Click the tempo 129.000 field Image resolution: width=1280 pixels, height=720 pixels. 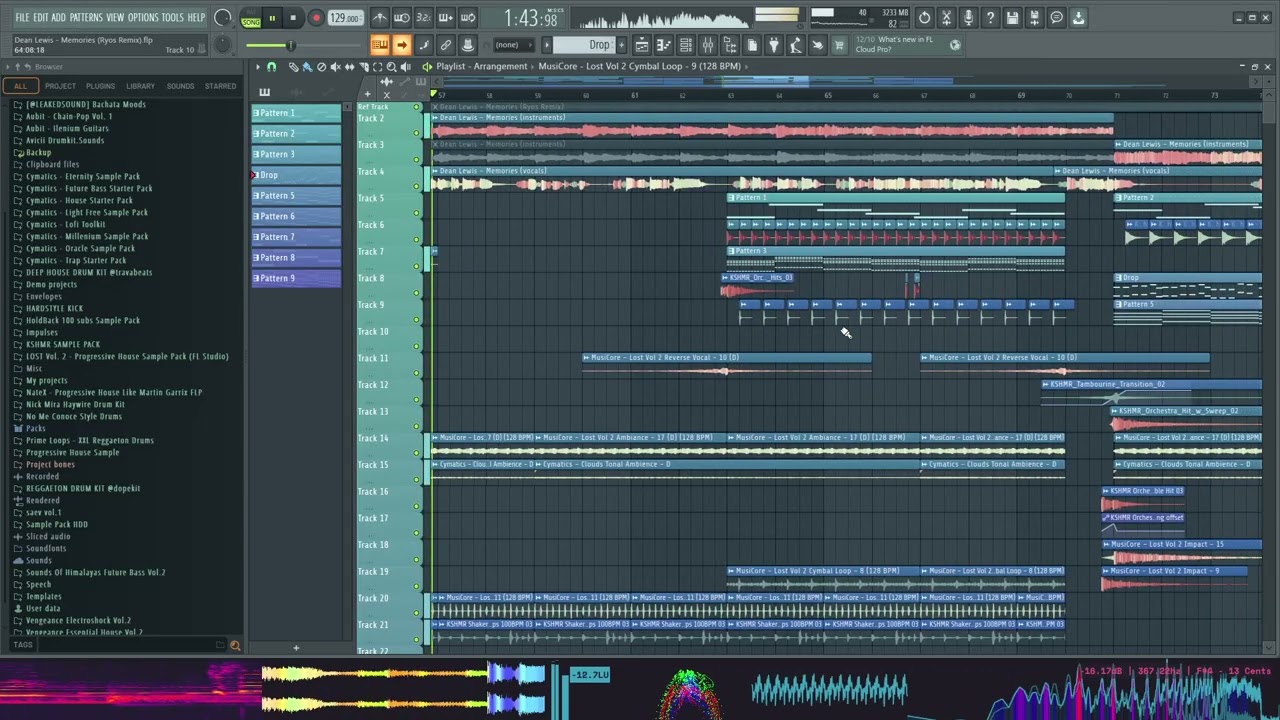(345, 18)
